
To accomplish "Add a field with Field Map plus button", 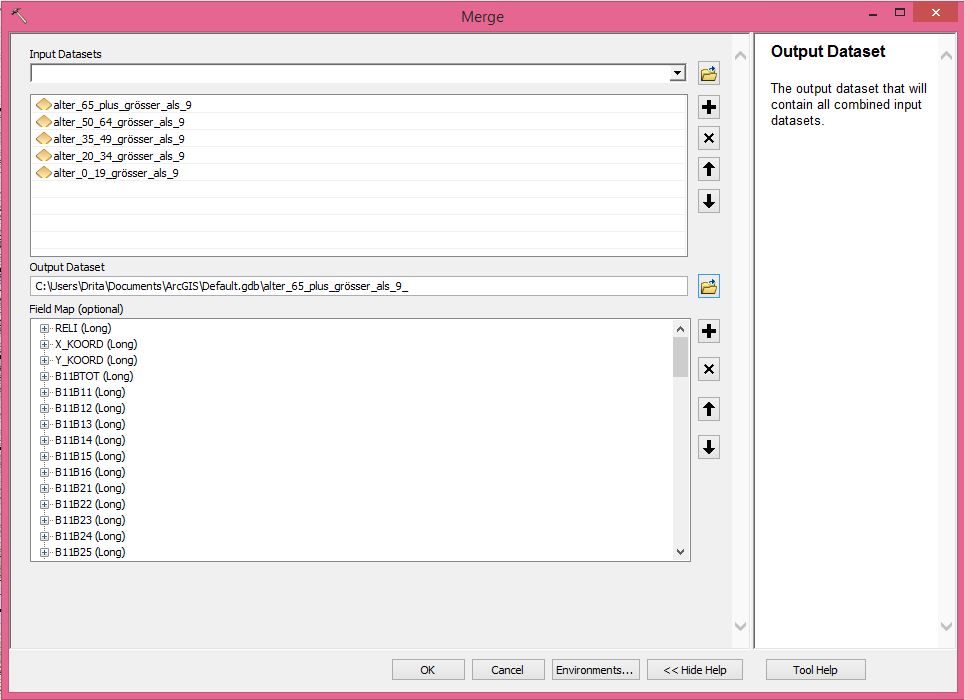I will coord(709,331).
